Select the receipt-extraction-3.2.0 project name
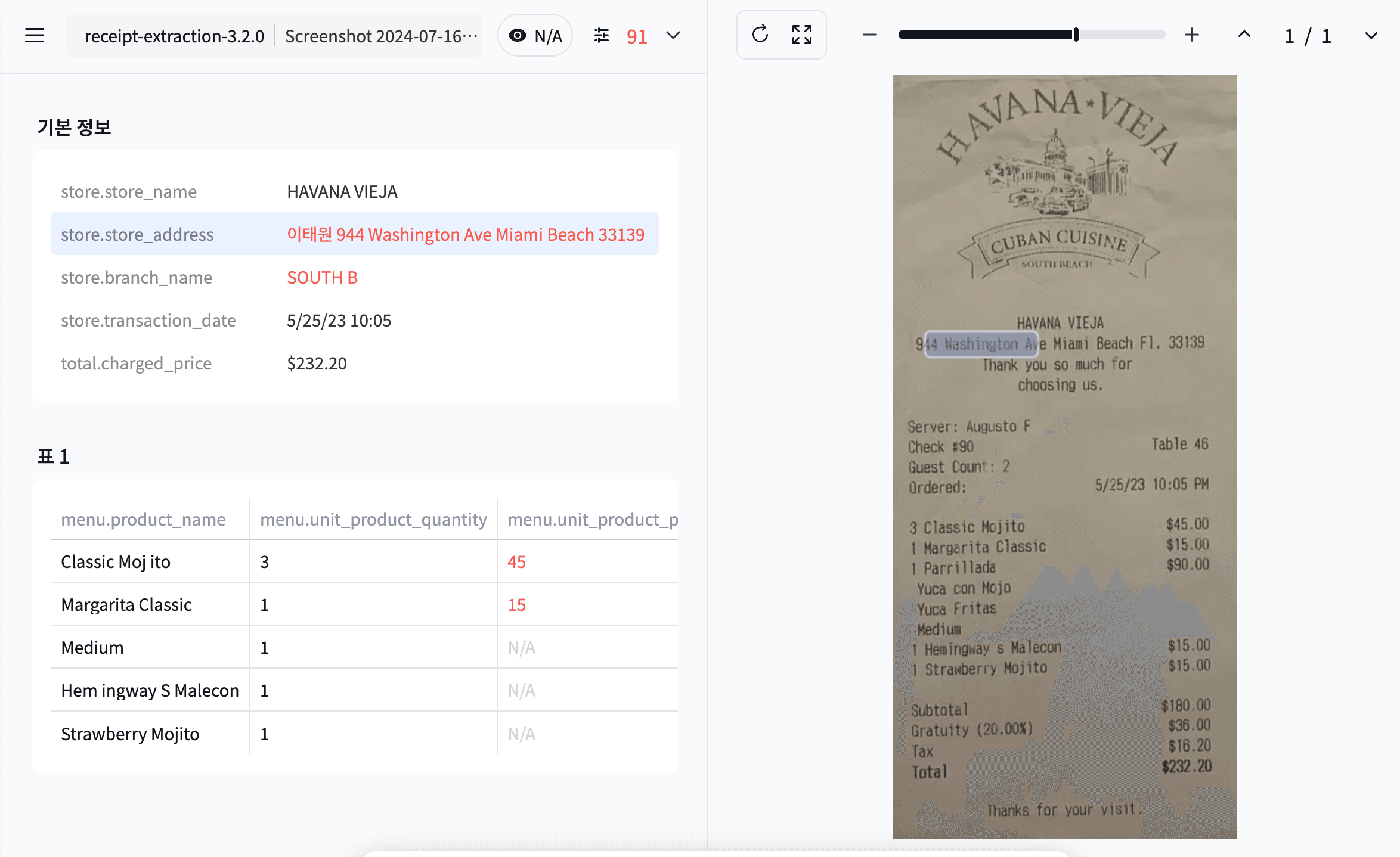 [174, 35]
